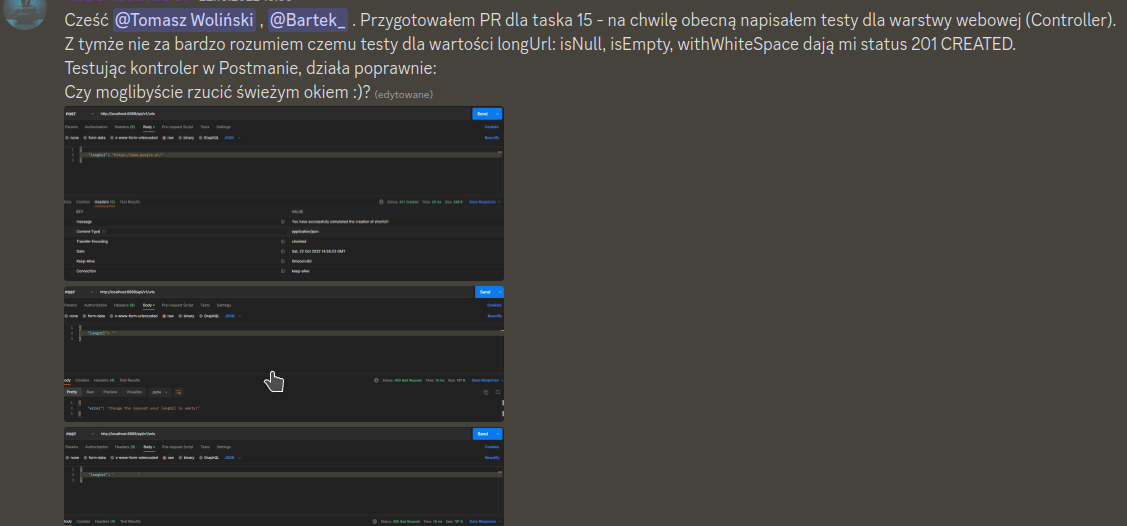The height and width of the screenshot is (526, 1127).
Task: Click the @Tomasz Woliński mention
Action: click(x=183, y=19)
